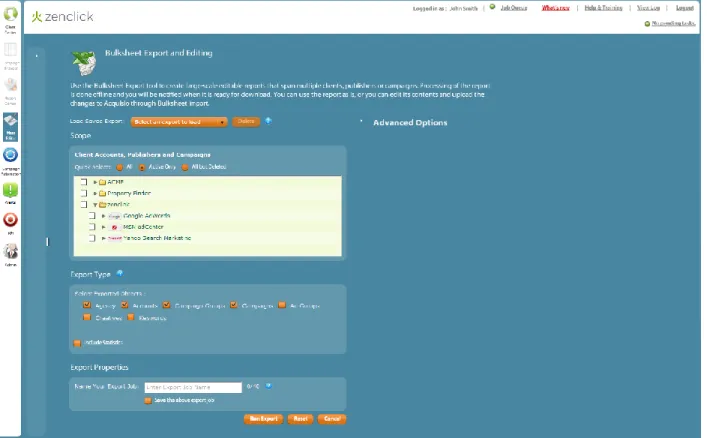Uncheck the Accounts export object
Screen dimensions: 707x438
[x=124, y=305]
